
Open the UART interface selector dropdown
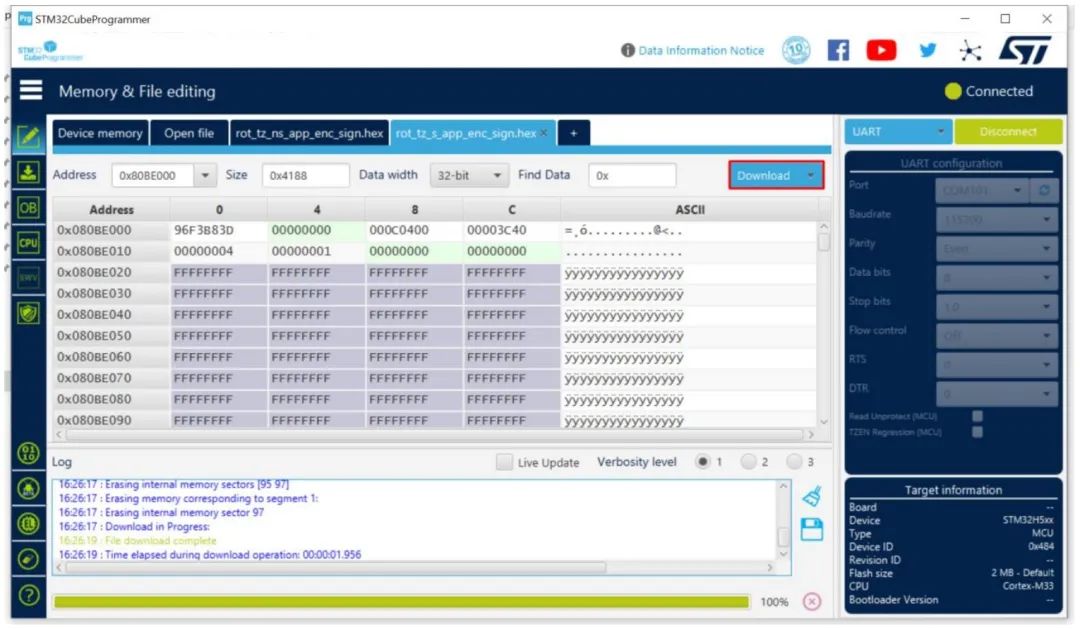click(x=898, y=132)
